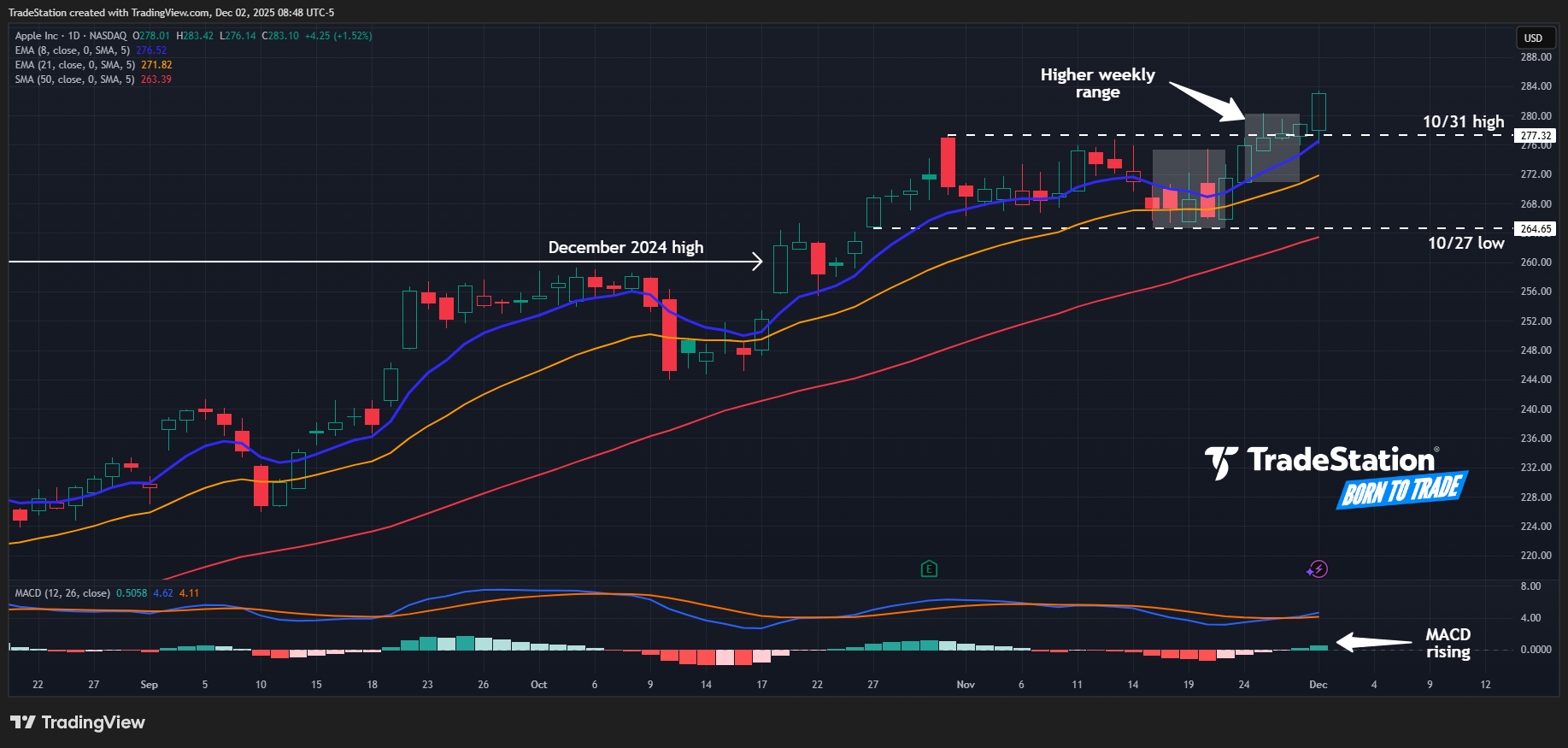Click the earnings "E" marker icon
Viewport: 1568px width, 748px height.
(x=929, y=568)
